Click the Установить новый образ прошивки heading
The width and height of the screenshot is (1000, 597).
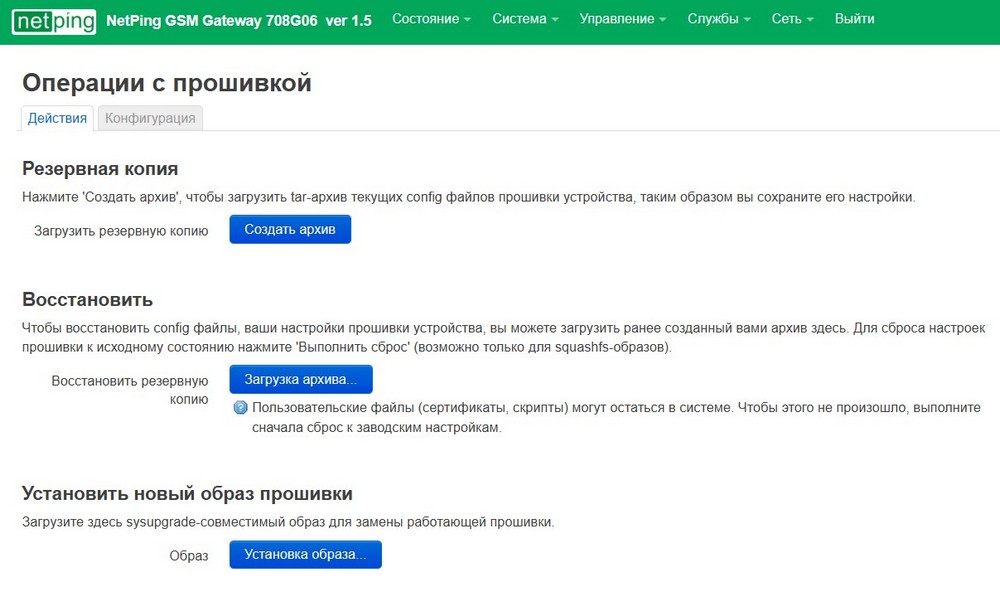(x=187, y=494)
